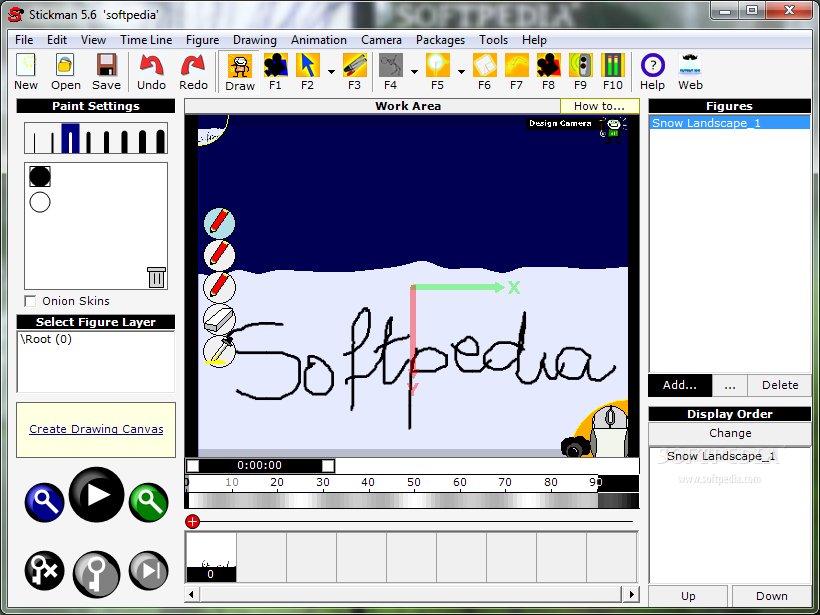Open the Edit menu
The height and width of the screenshot is (615, 820).
(56, 40)
